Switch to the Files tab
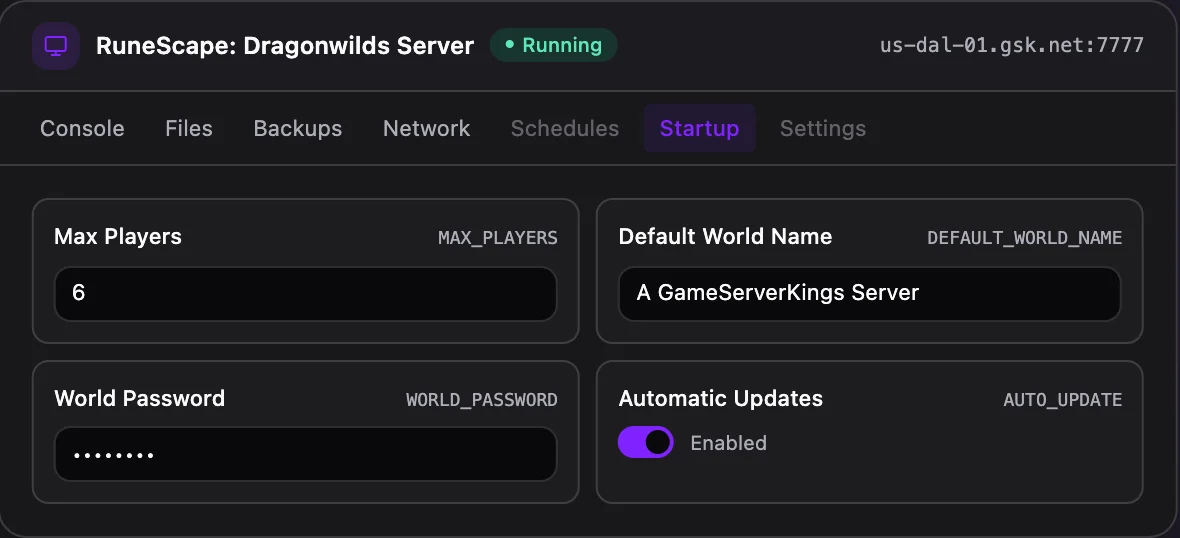The image size is (1180, 538). click(189, 129)
